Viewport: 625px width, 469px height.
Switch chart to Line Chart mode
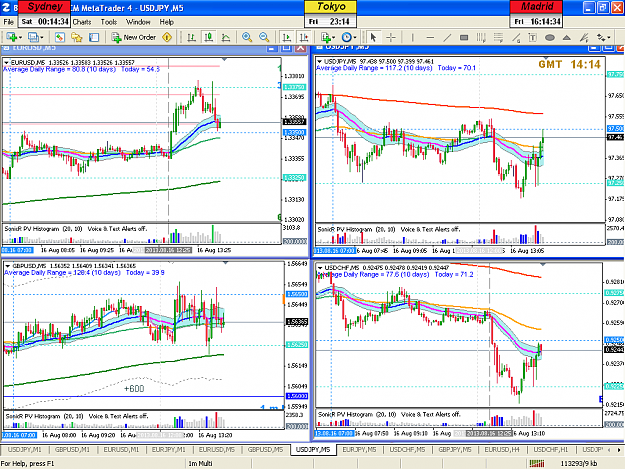(226, 37)
